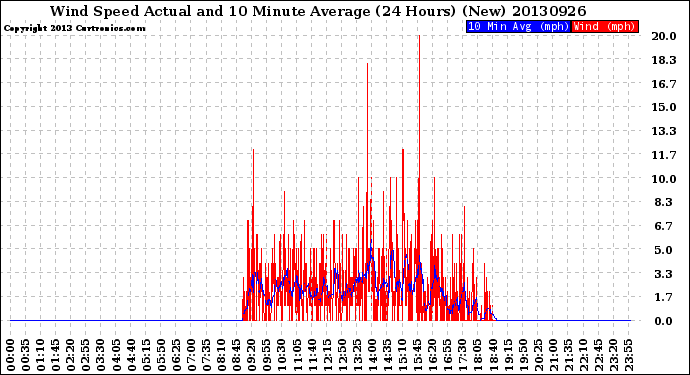Click the 18:05 time axis label
This screenshot has height=375, width=690.
tap(478, 355)
